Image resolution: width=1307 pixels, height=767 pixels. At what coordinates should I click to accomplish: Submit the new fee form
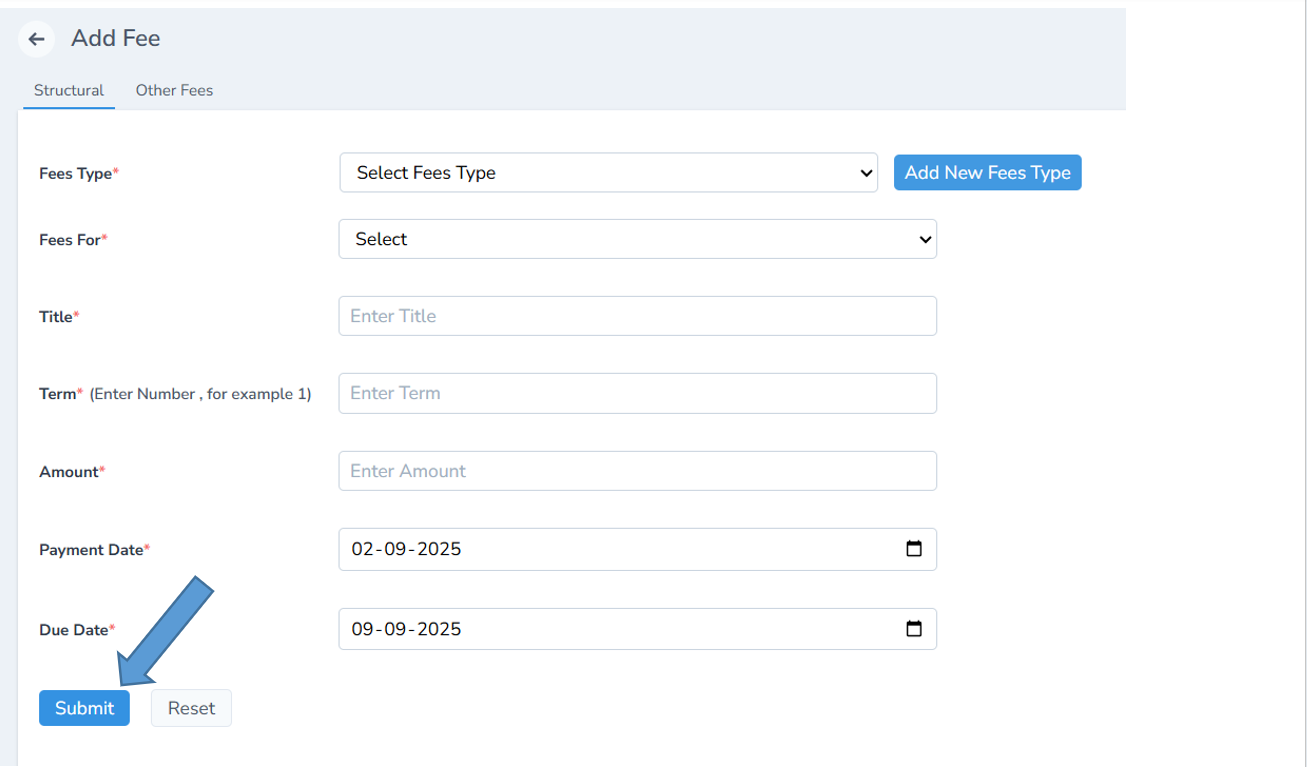click(84, 707)
